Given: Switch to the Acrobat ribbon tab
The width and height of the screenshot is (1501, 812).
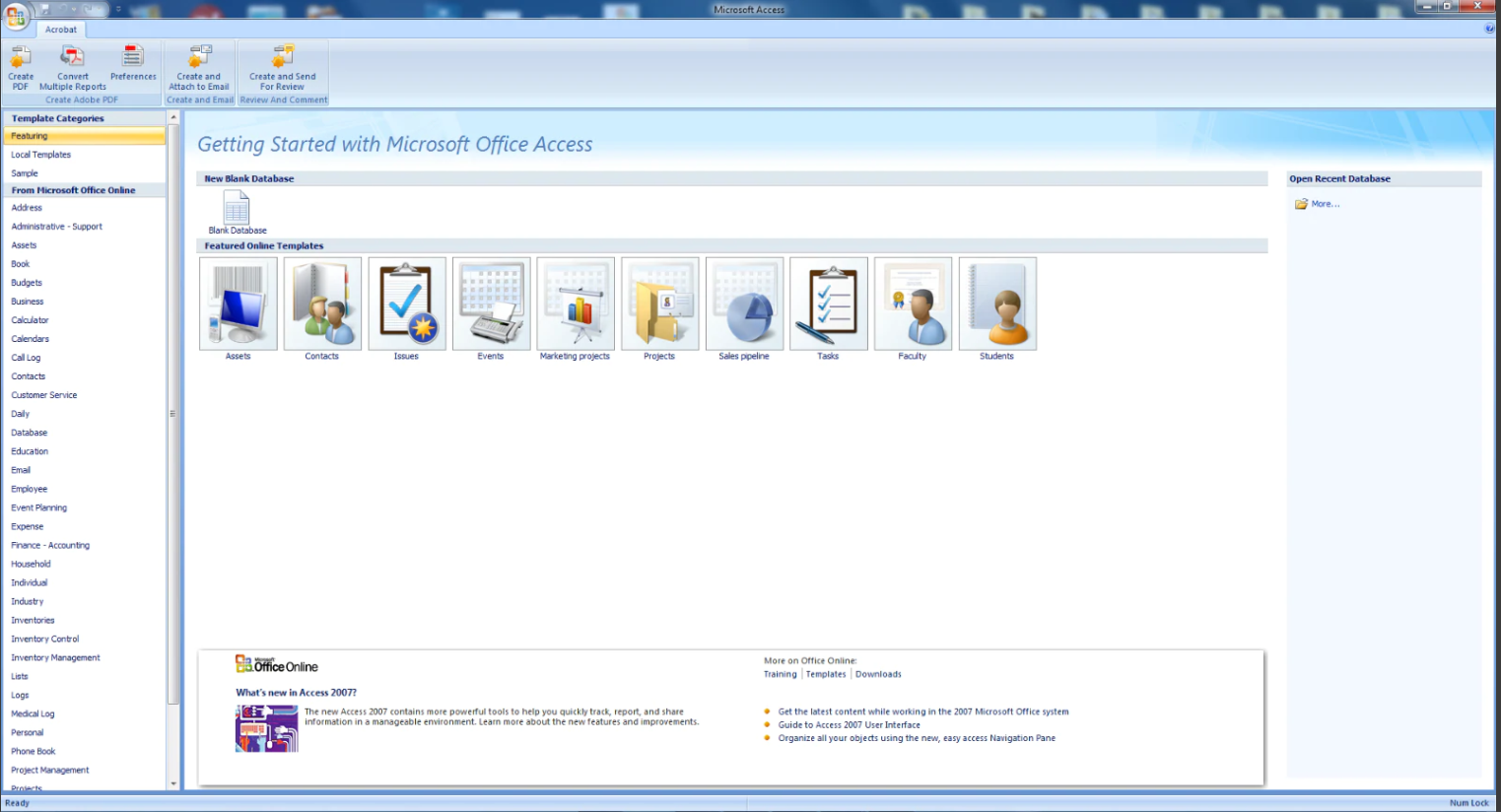Looking at the screenshot, I should (60, 30).
